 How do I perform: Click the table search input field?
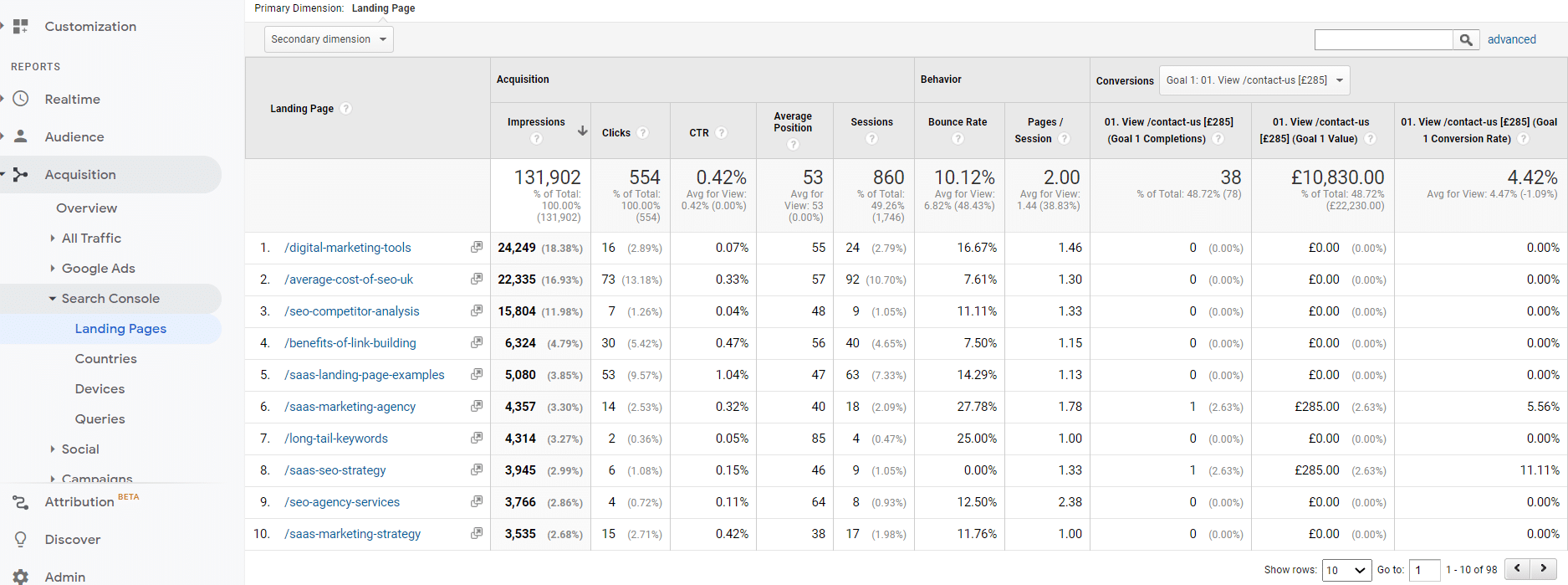pyautogui.click(x=1383, y=39)
